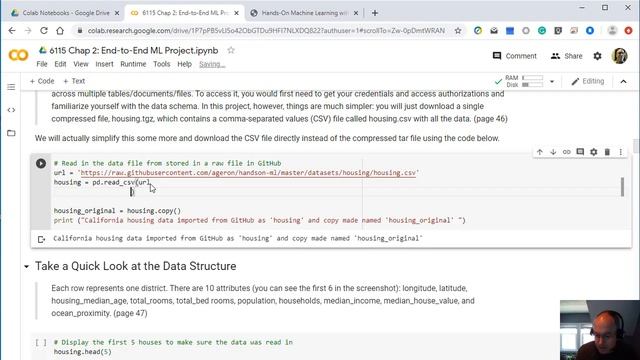Click the Take a Quick Look heading
Screen dimensions: 640x360
(x=136, y=266)
